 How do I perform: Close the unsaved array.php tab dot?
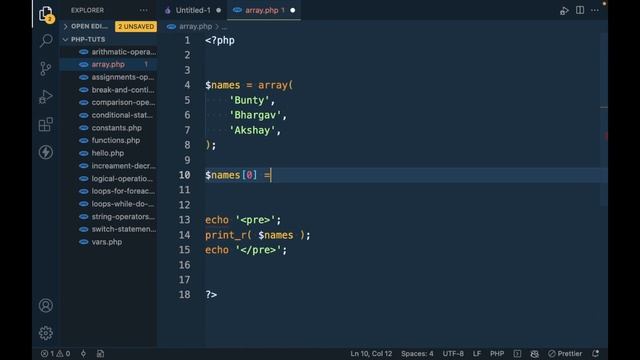(x=293, y=10)
